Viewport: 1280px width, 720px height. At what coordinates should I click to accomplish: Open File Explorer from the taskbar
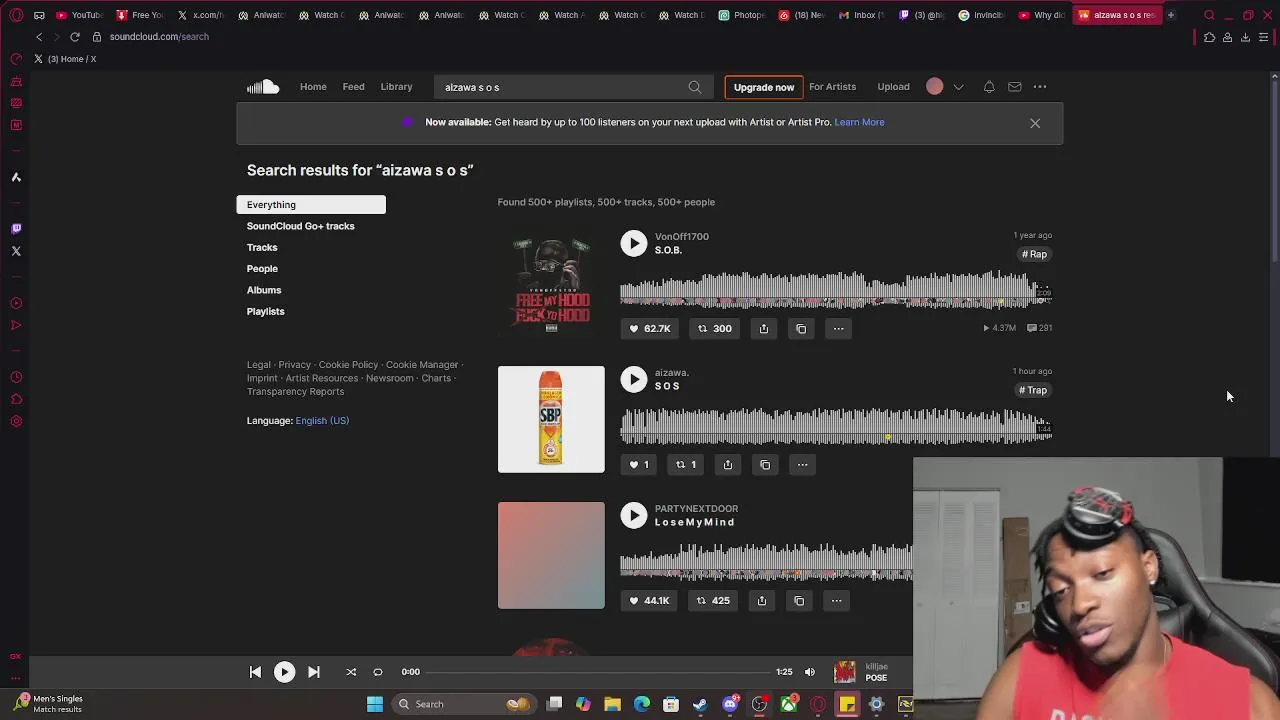[x=612, y=704]
